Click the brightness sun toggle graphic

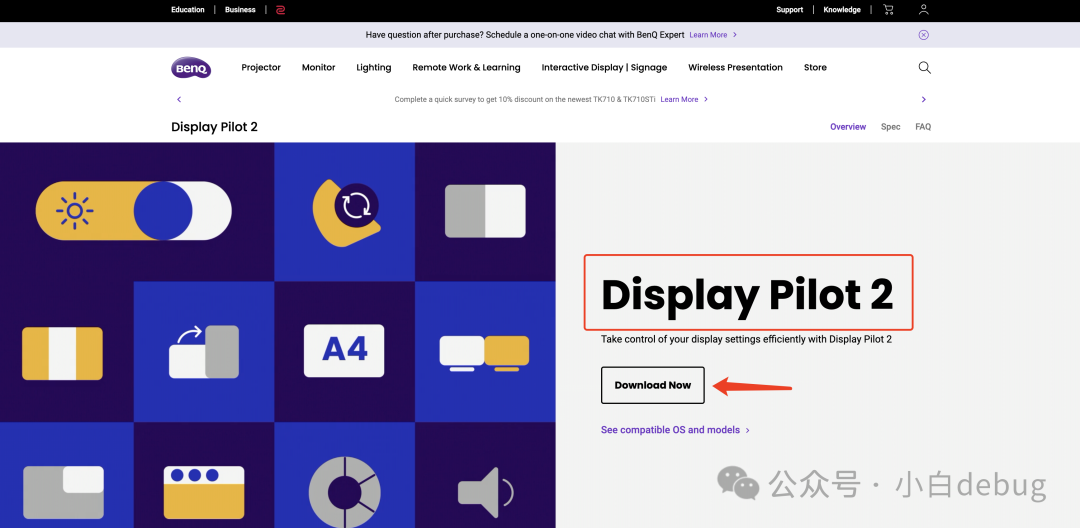pyautogui.click(x=134, y=211)
